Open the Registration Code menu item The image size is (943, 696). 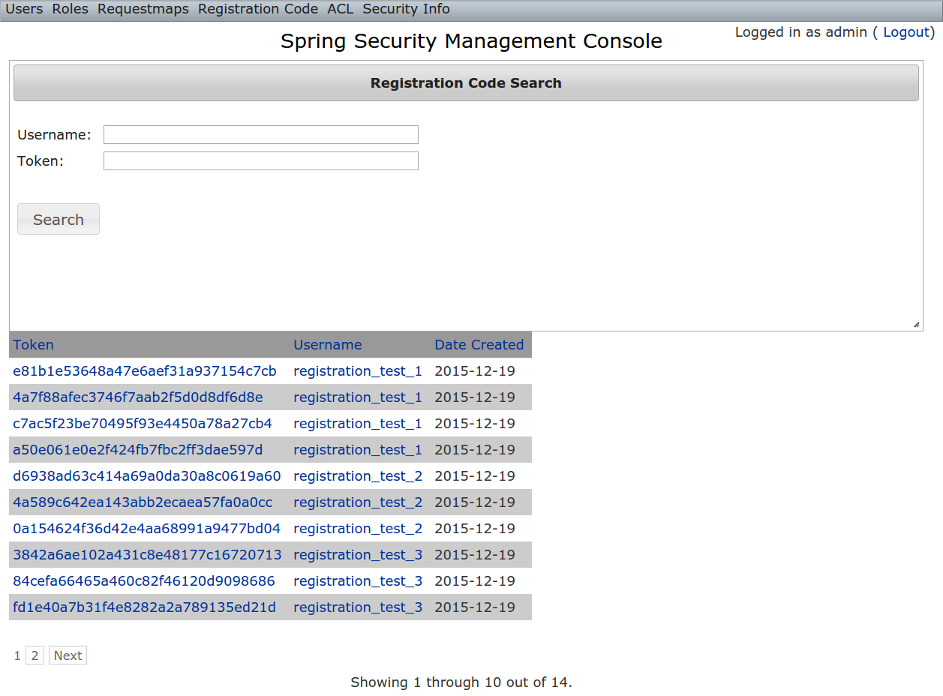click(x=258, y=9)
